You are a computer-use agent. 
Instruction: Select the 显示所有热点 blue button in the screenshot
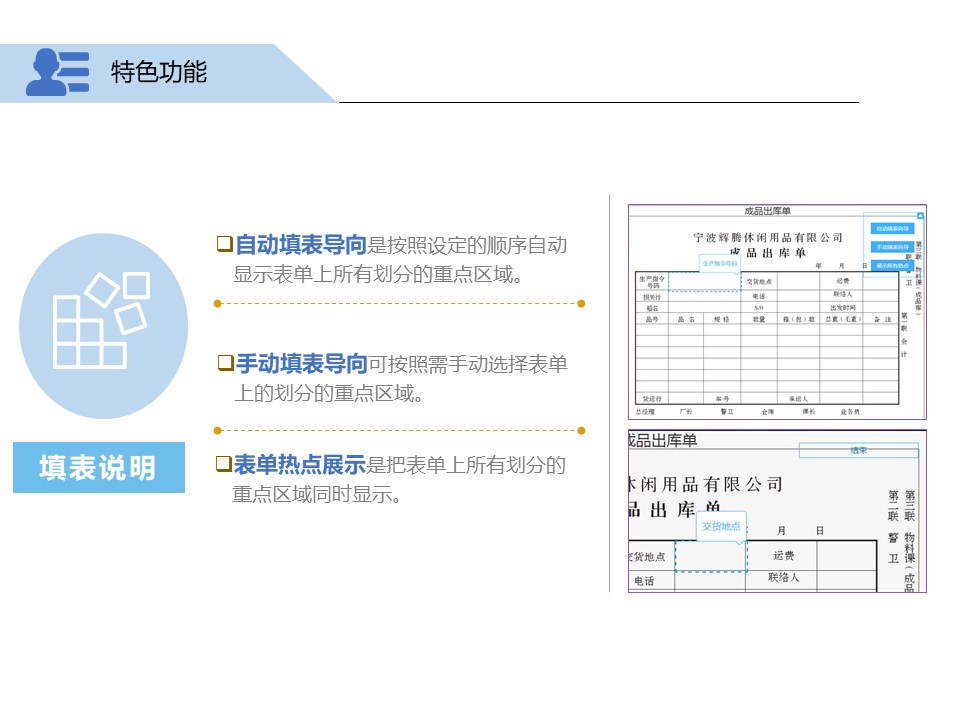point(893,265)
